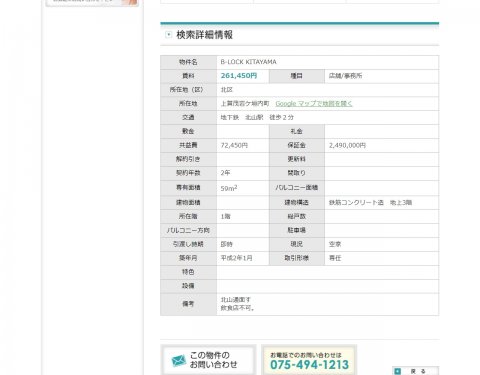Viewport: 480px width, 375px height.
Task: Click the バルコニー方向 label cell
Action: click(188, 230)
